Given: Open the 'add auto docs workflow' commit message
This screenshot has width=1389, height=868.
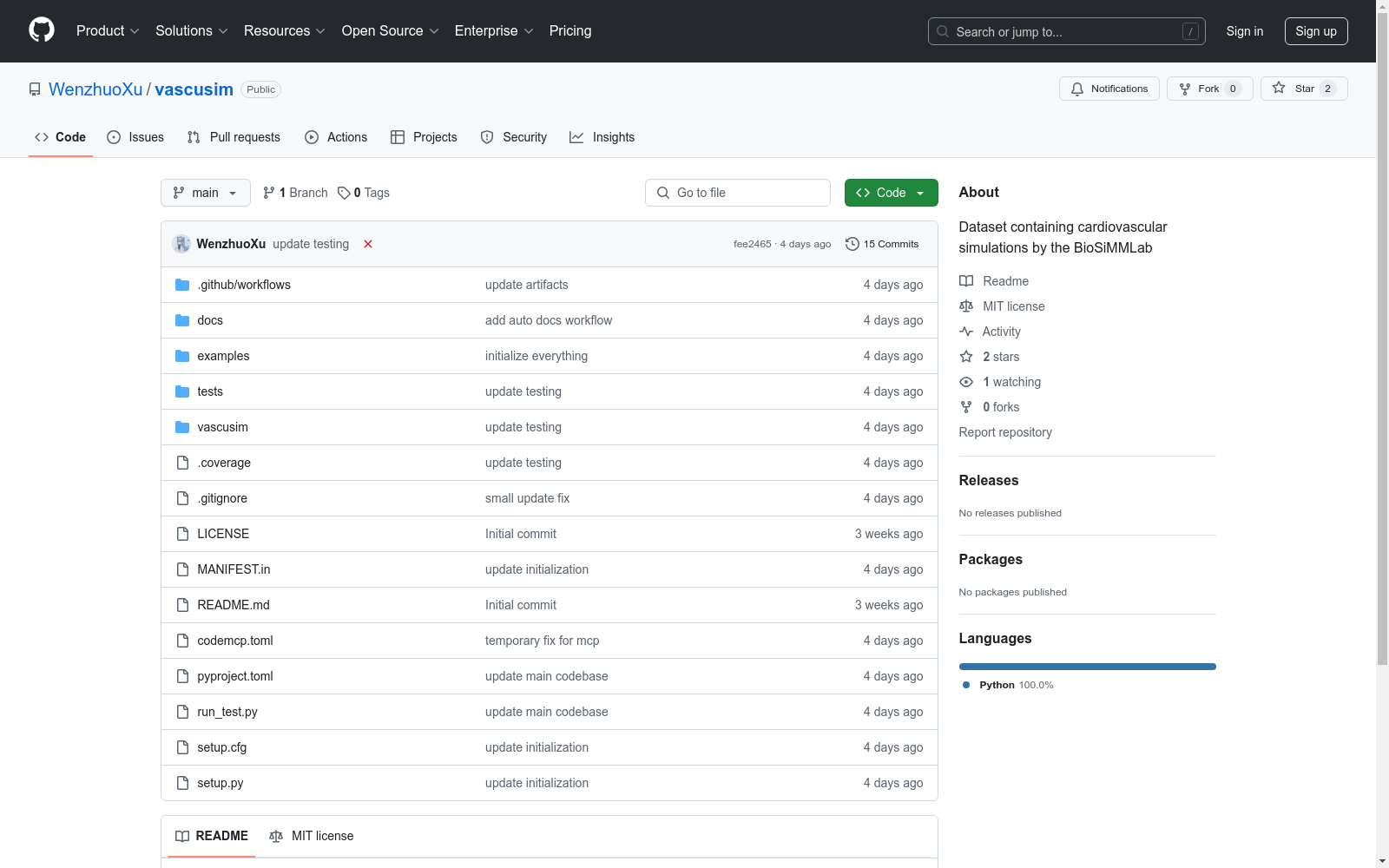Looking at the screenshot, I should [x=549, y=320].
